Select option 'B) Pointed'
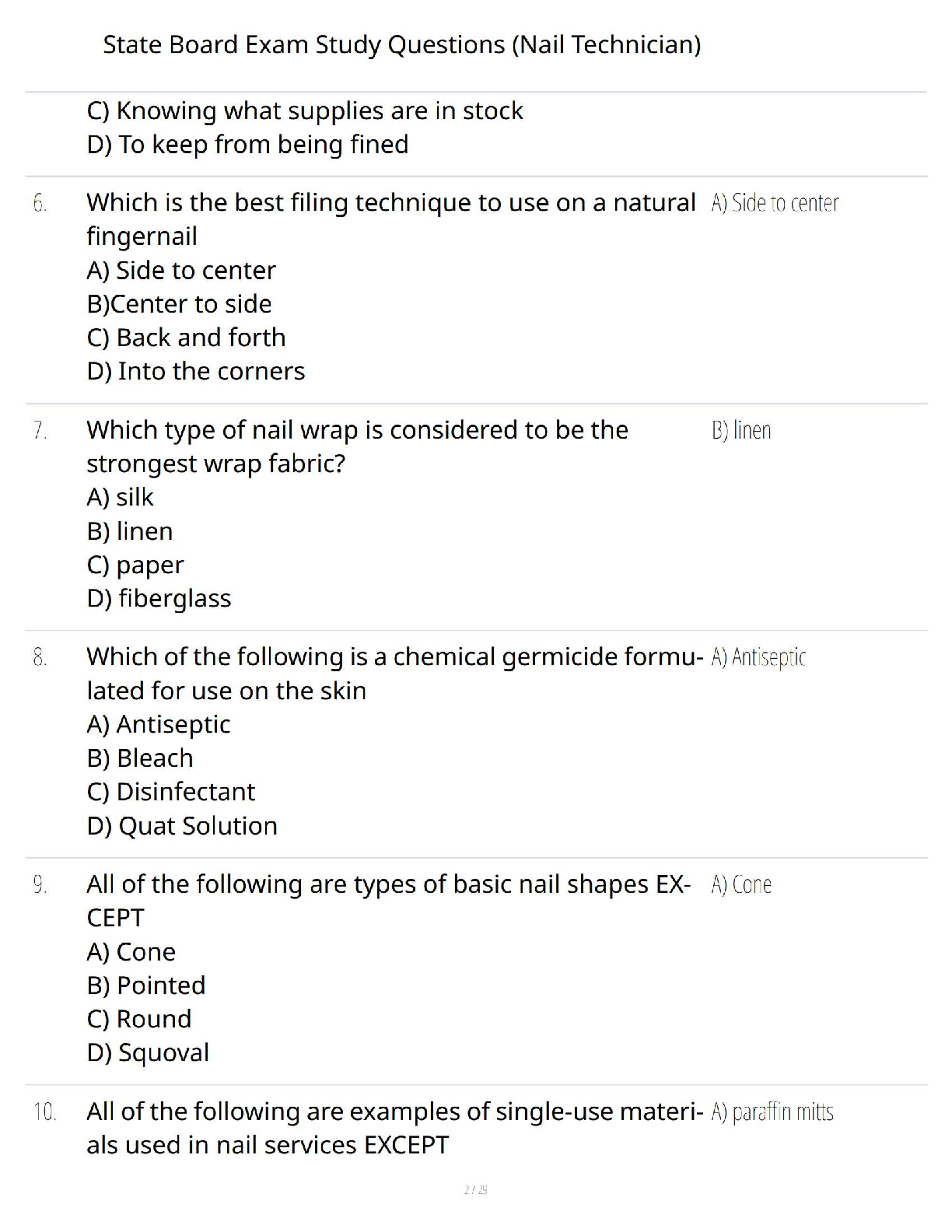This screenshot has height=1232, width=952. click(x=146, y=985)
